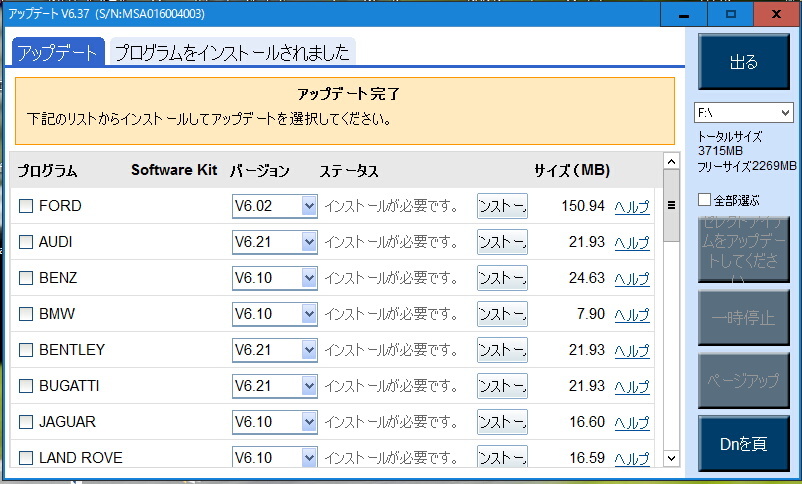Click the アップデート完了 heading
This screenshot has height=484, width=802.
348,94
